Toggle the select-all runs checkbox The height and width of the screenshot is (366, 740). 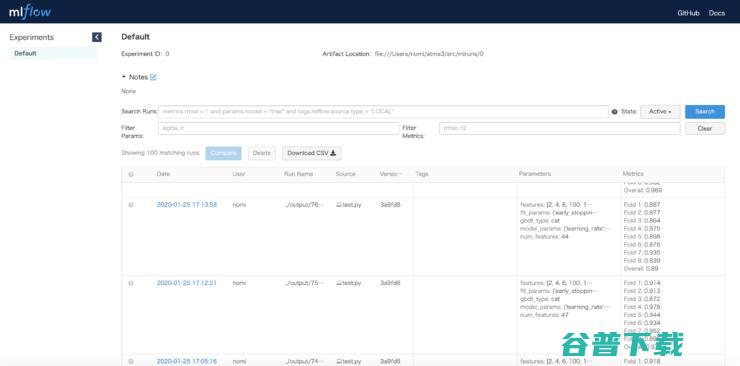pyautogui.click(x=131, y=174)
